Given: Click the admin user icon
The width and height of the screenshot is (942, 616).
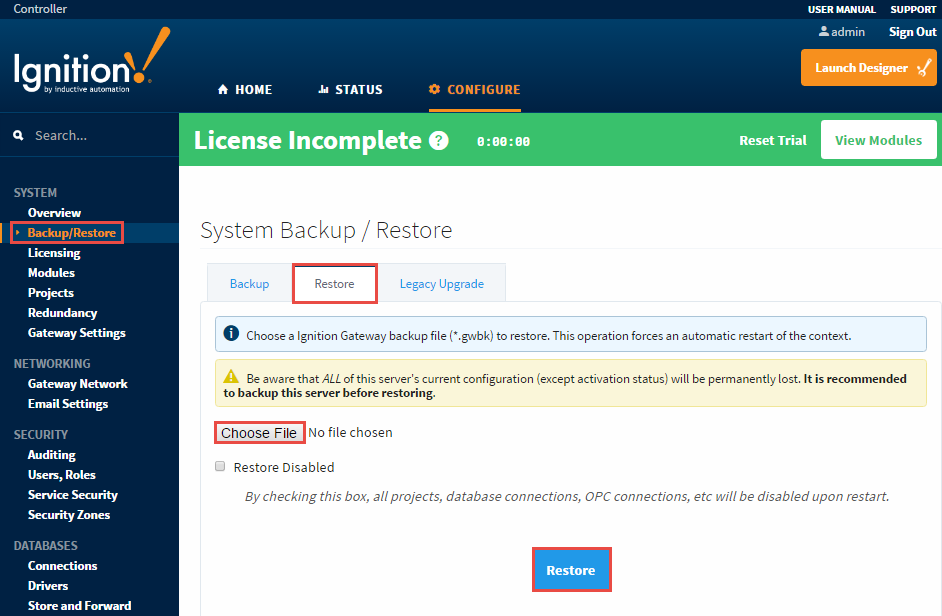Looking at the screenshot, I should click(x=822, y=31).
